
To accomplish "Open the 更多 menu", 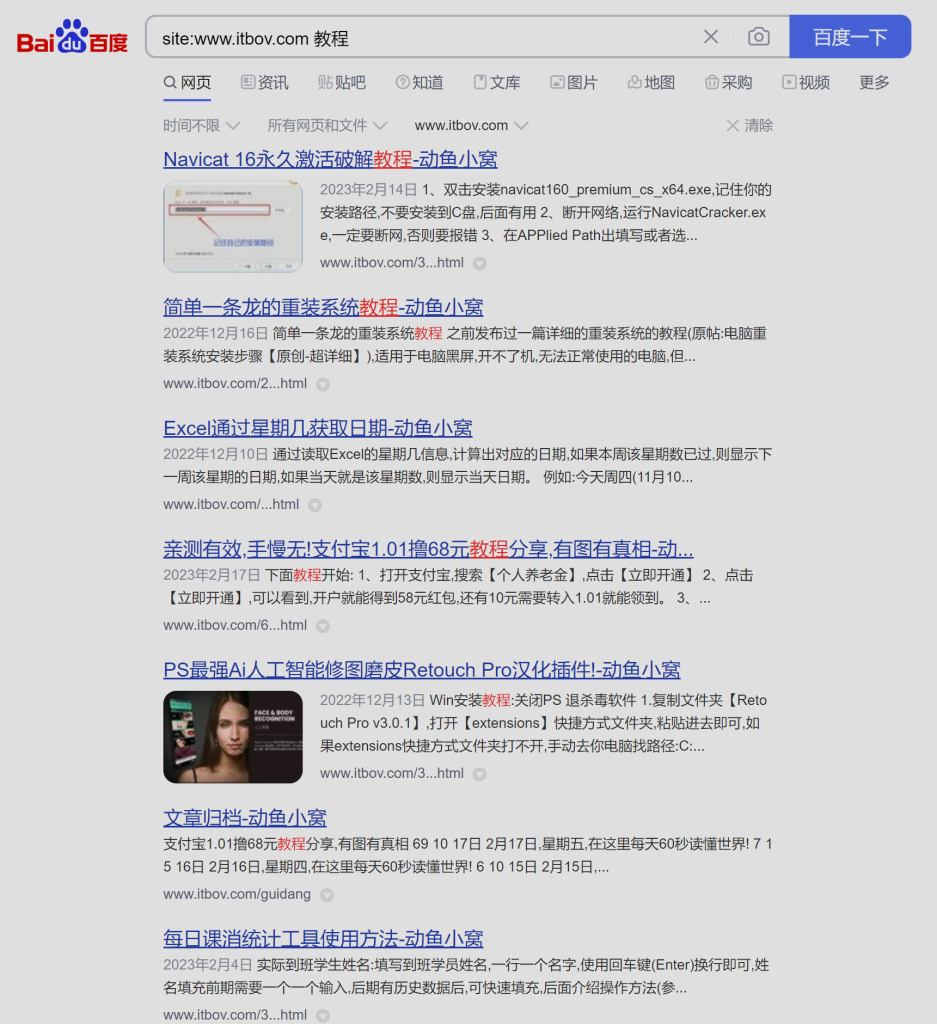I will [874, 83].
